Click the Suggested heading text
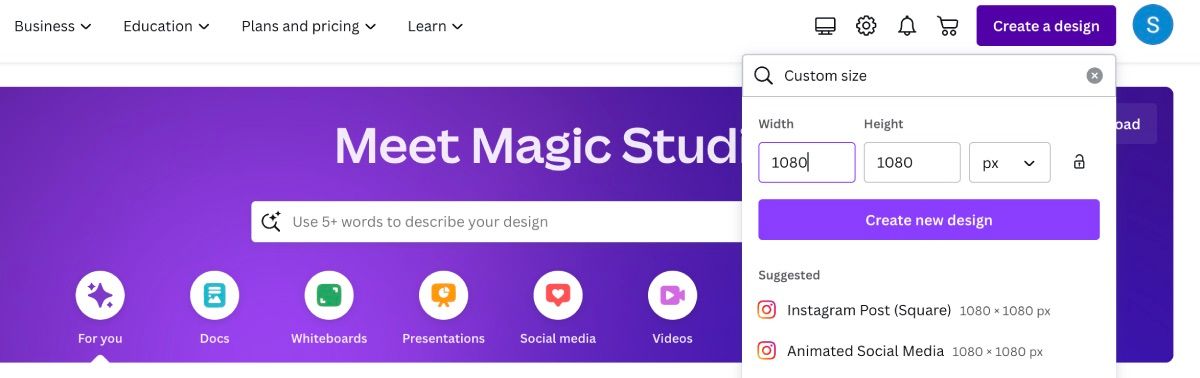The height and width of the screenshot is (378, 1200). click(789, 275)
